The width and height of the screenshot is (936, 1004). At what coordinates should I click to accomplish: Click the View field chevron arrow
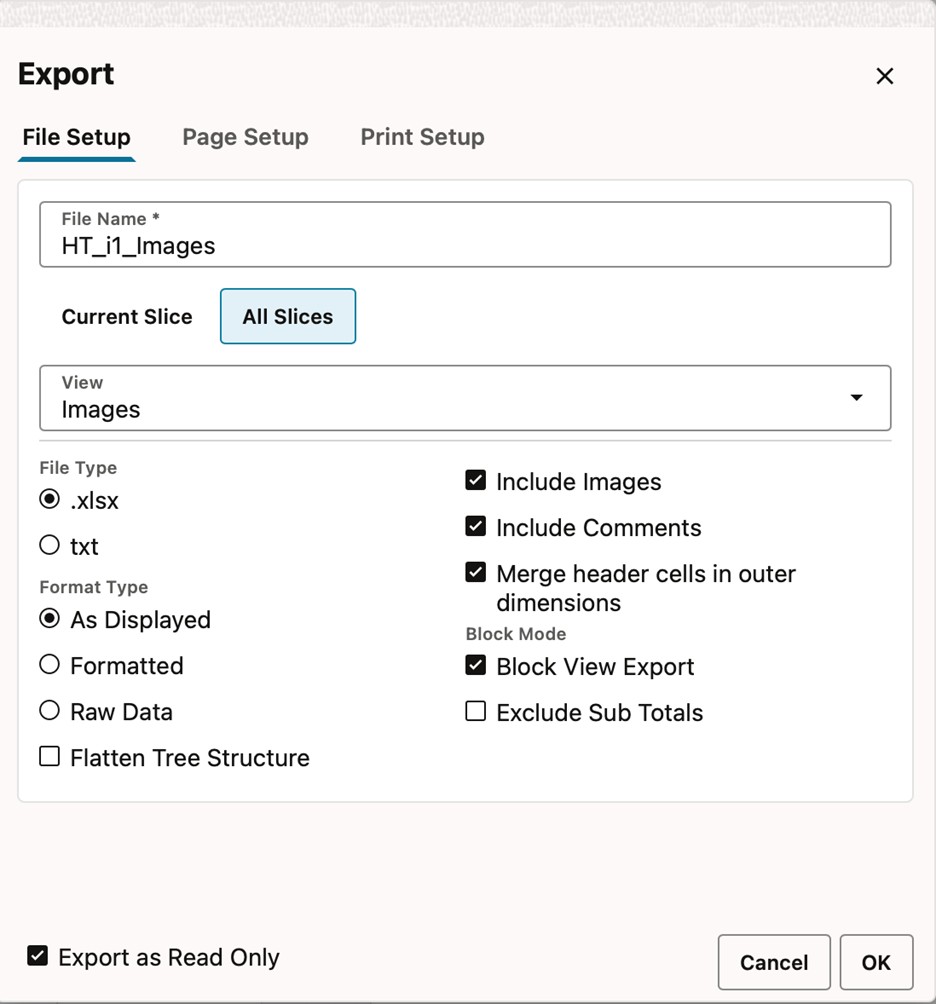(x=856, y=397)
